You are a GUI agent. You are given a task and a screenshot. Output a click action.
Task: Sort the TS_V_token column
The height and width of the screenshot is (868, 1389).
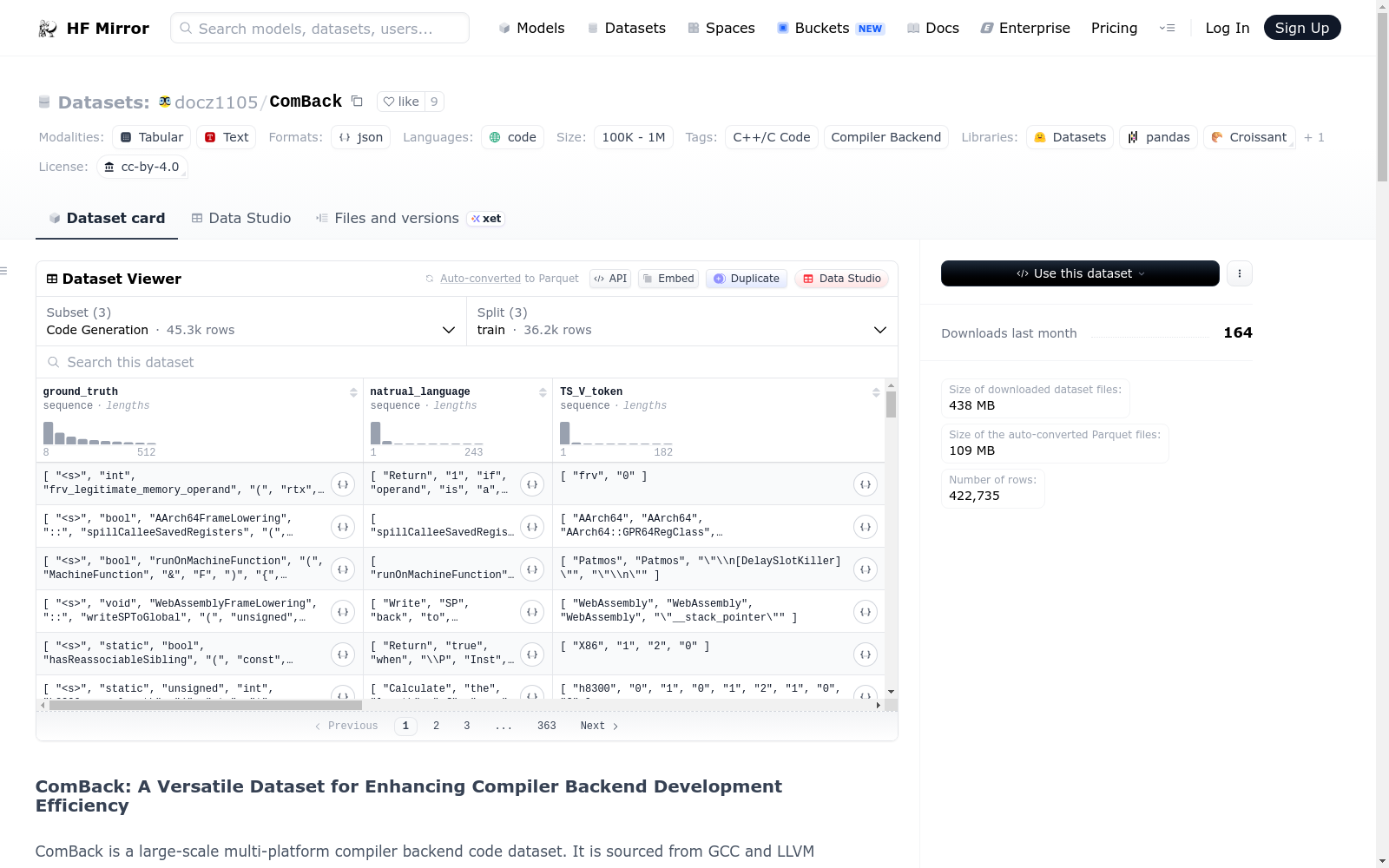pyautogui.click(x=876, y=392)
